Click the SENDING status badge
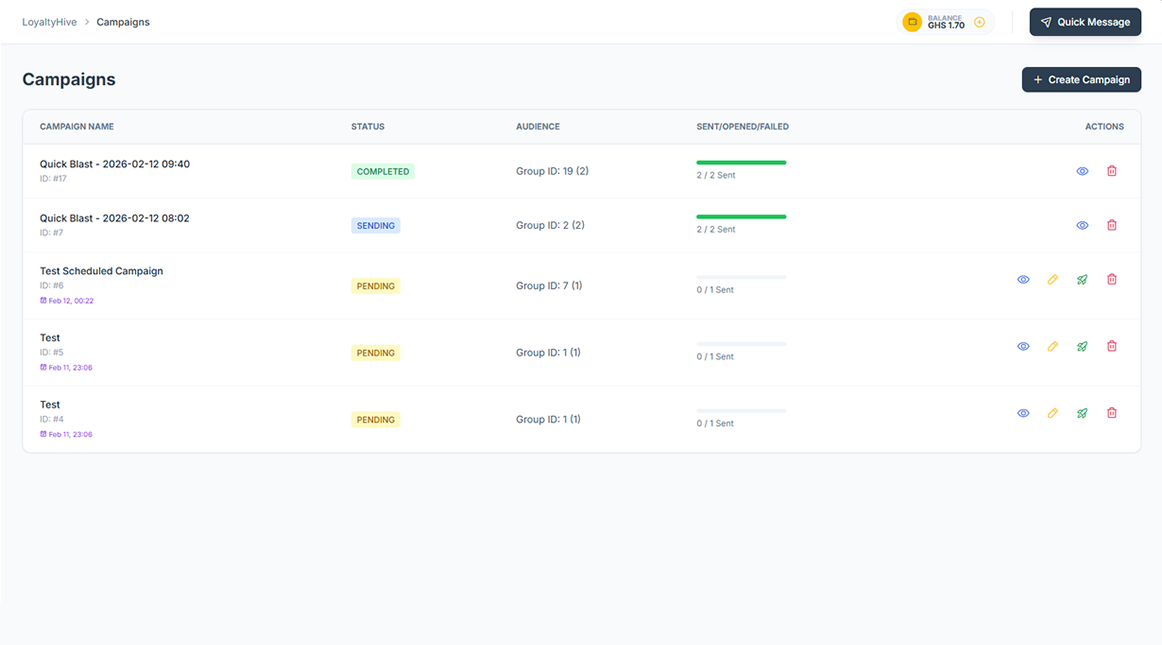 (375, 225)
